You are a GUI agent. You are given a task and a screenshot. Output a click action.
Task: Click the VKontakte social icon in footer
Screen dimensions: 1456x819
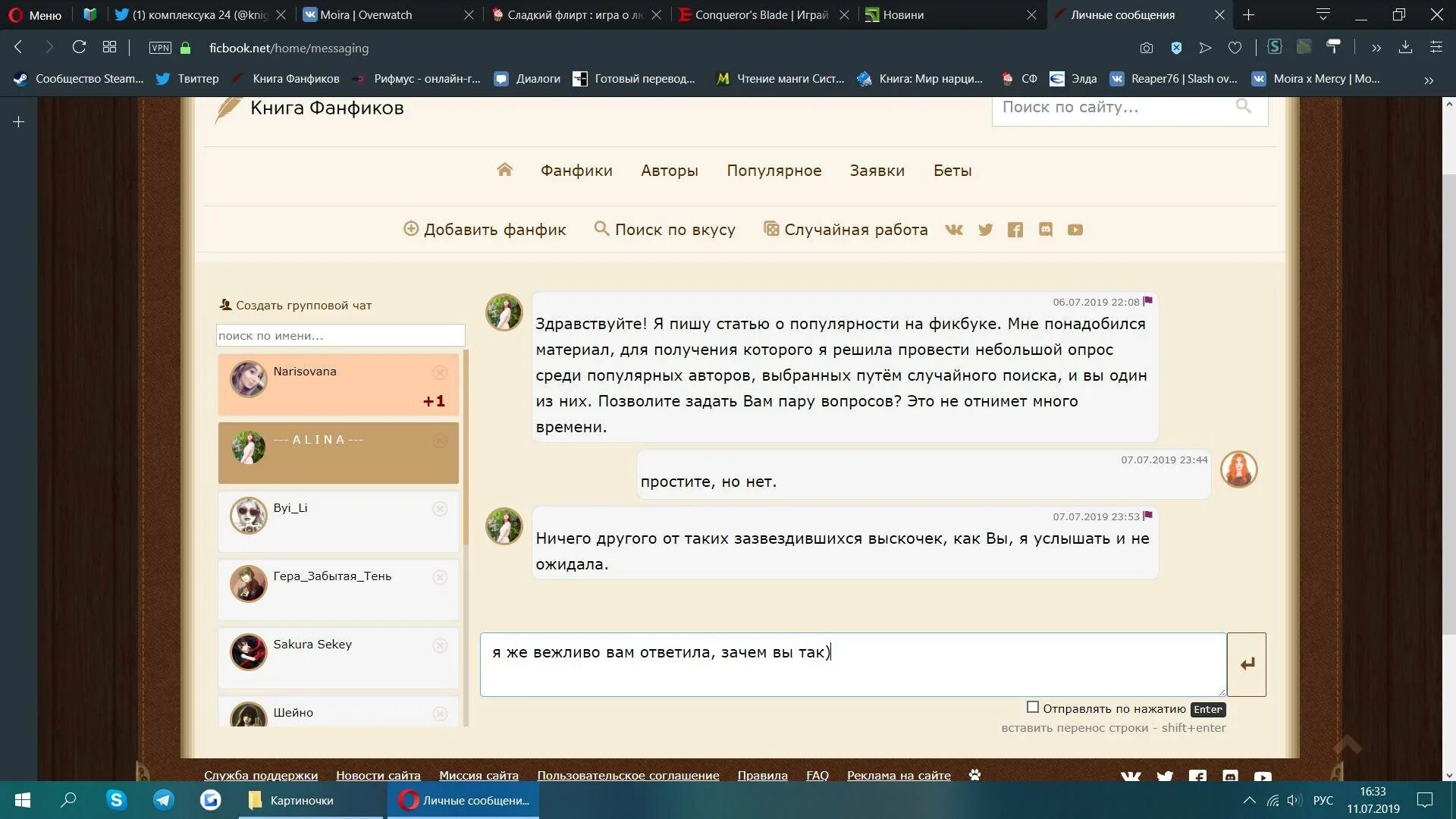[x=1131, y=775]
